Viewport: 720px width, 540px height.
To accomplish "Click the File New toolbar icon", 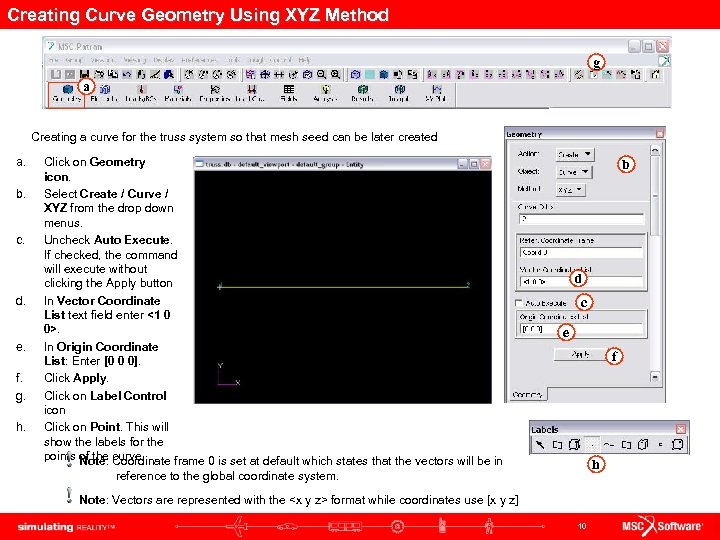I will click(x=56, y=74).
